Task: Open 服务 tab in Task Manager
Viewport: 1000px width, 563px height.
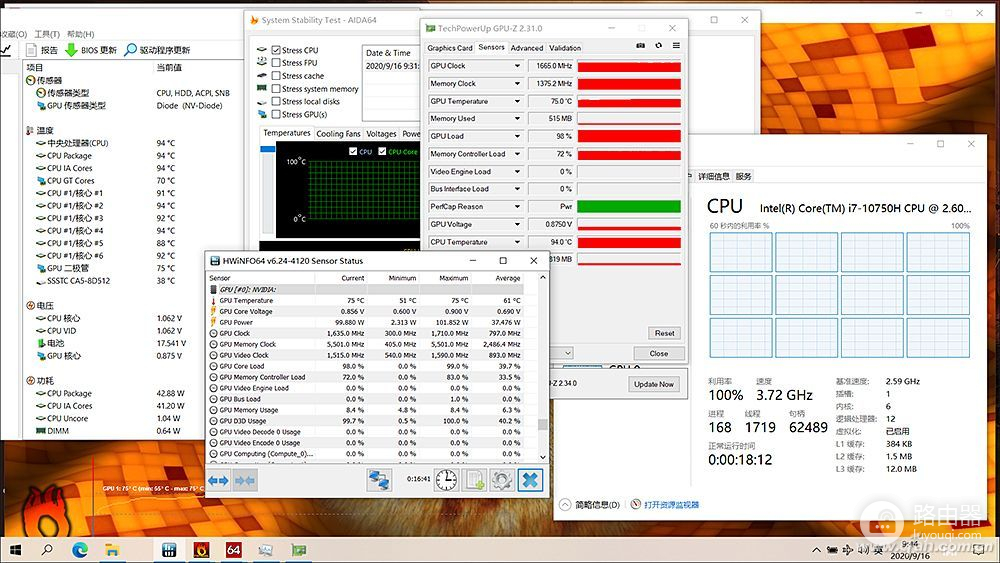Action: (744, 177)
